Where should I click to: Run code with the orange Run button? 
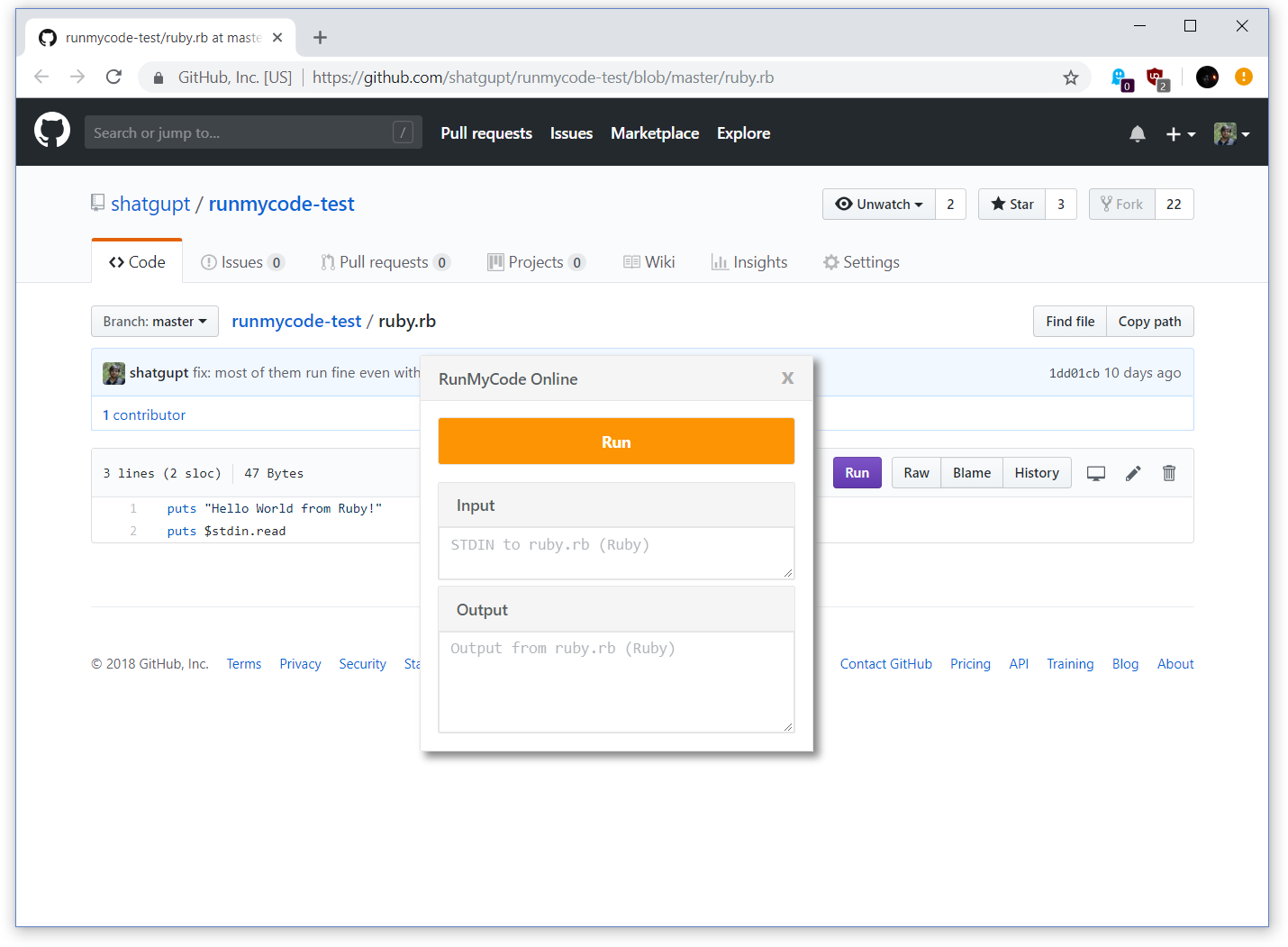(x=616, y=442)
